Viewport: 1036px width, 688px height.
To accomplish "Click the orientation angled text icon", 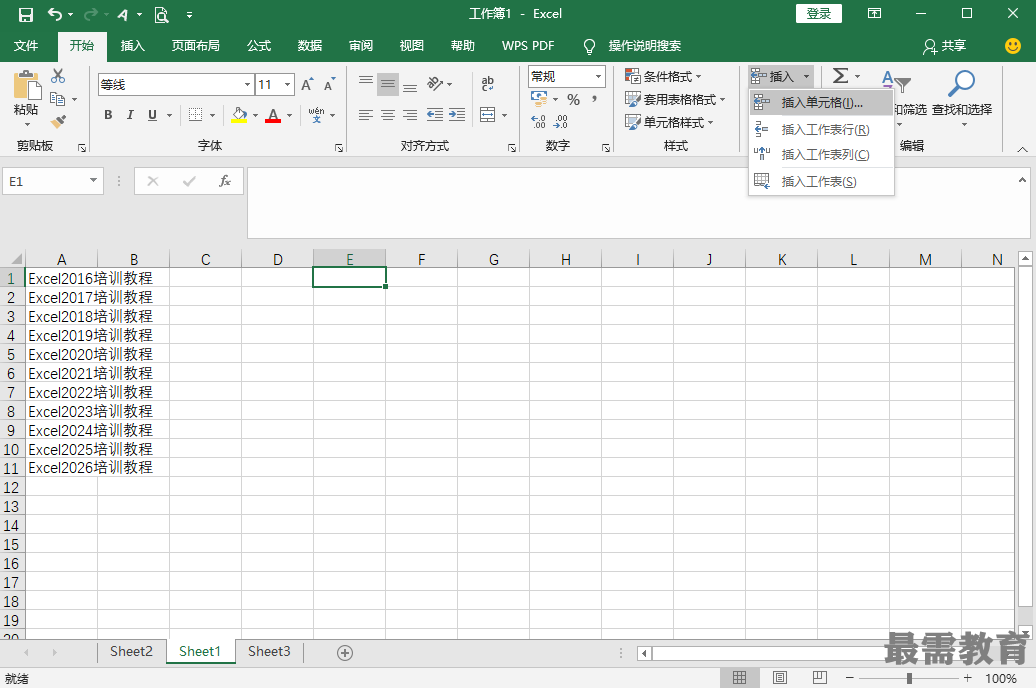I will tap(435, 84).
